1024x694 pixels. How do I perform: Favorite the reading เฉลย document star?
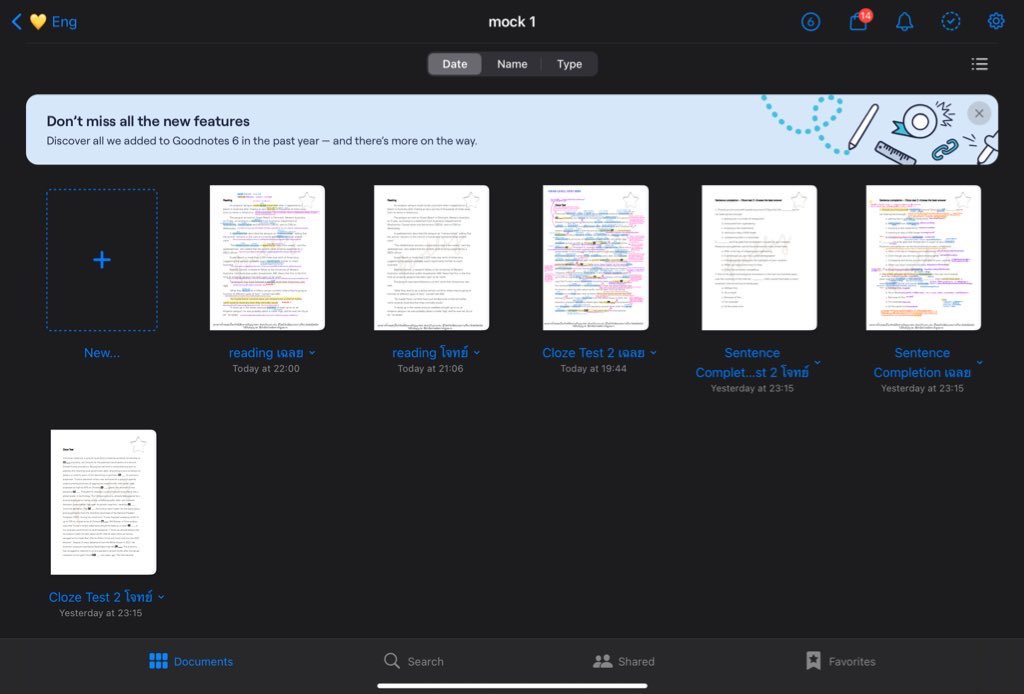point(307,200)
